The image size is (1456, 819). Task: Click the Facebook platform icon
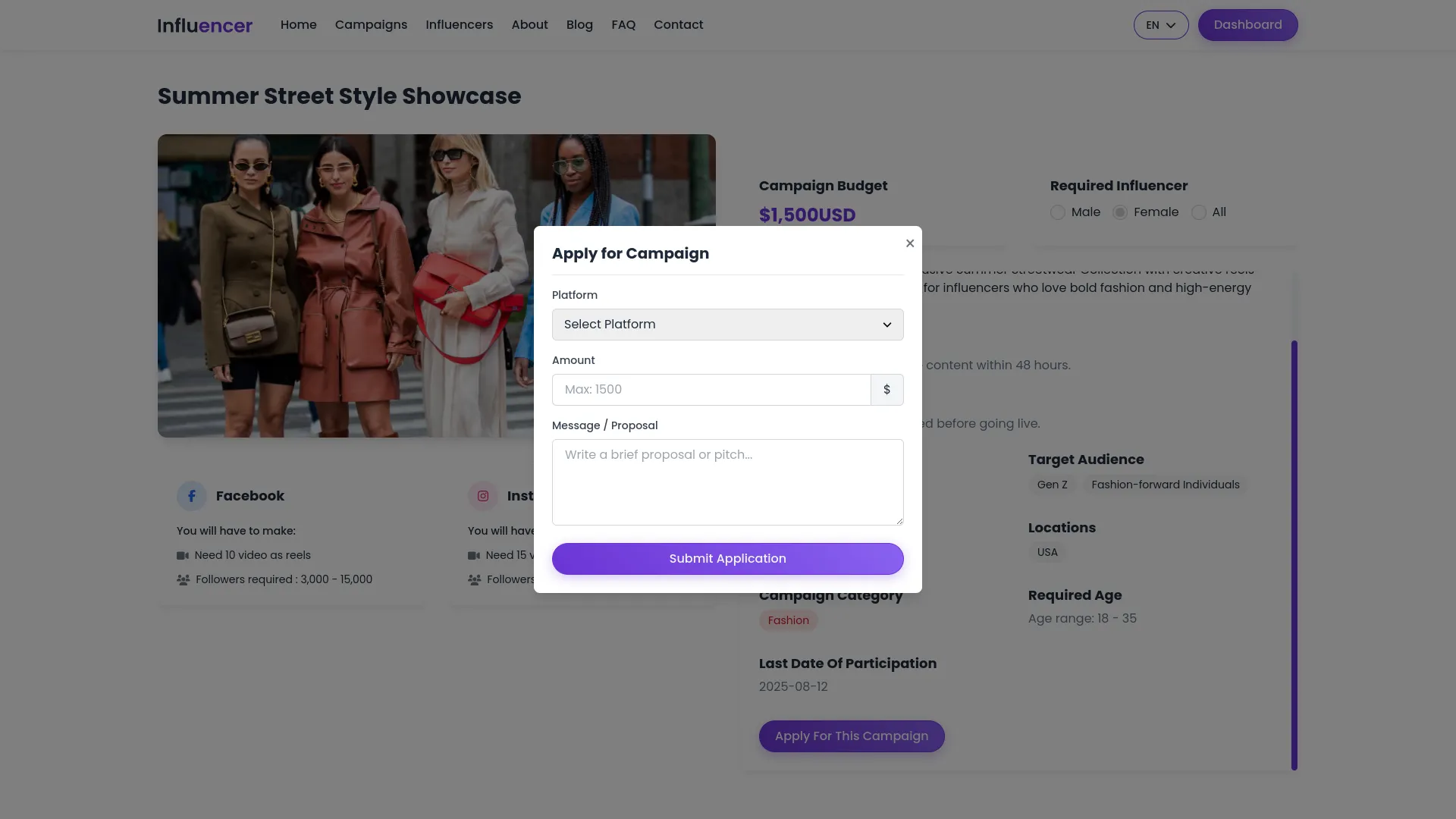click(x=192, y=496)
